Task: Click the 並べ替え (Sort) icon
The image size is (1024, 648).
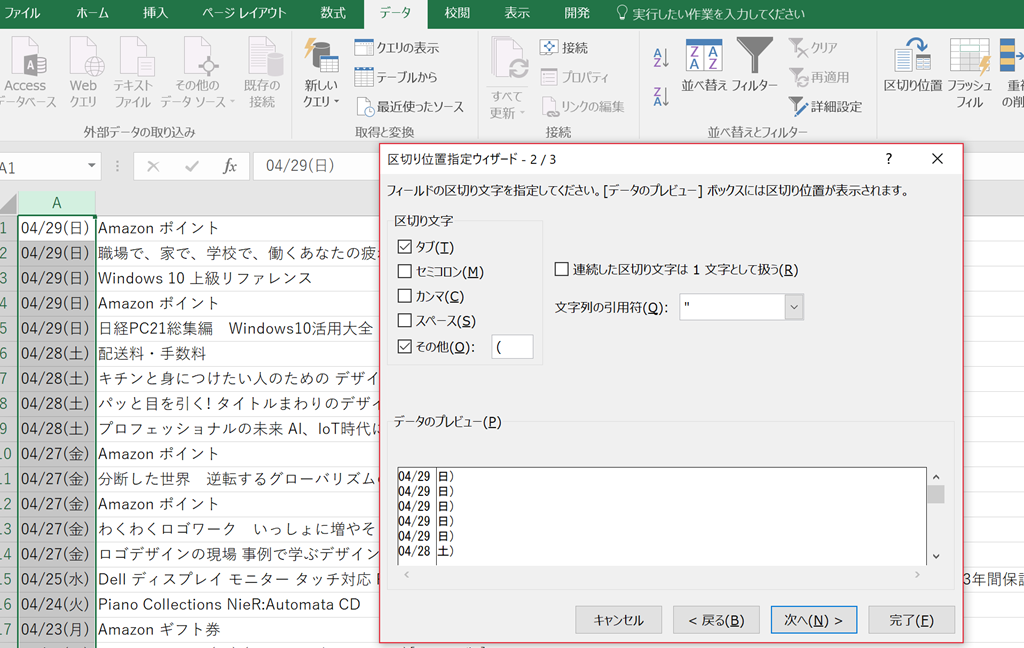Action: pos(704,56)
